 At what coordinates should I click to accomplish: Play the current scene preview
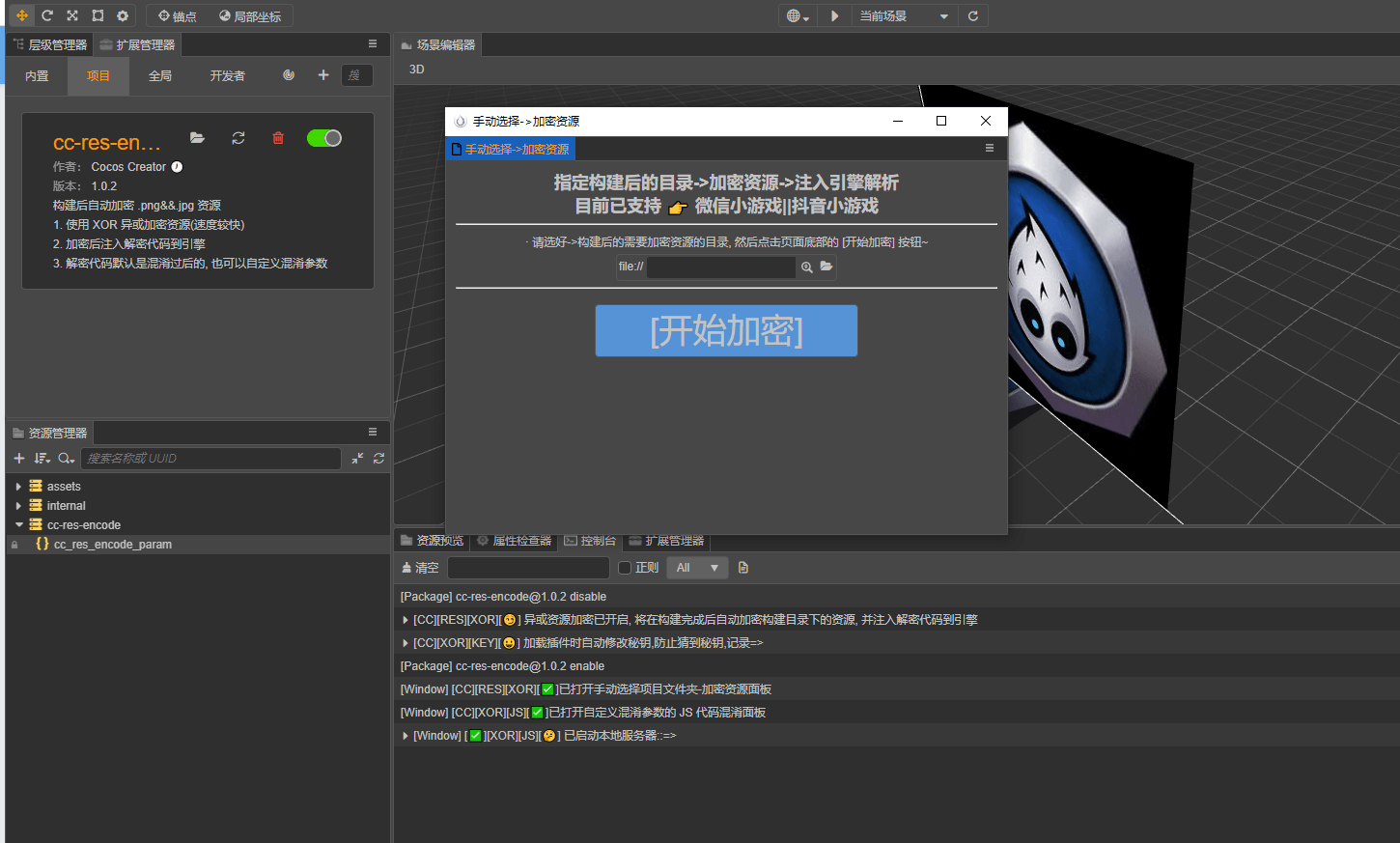coord(834,15)
